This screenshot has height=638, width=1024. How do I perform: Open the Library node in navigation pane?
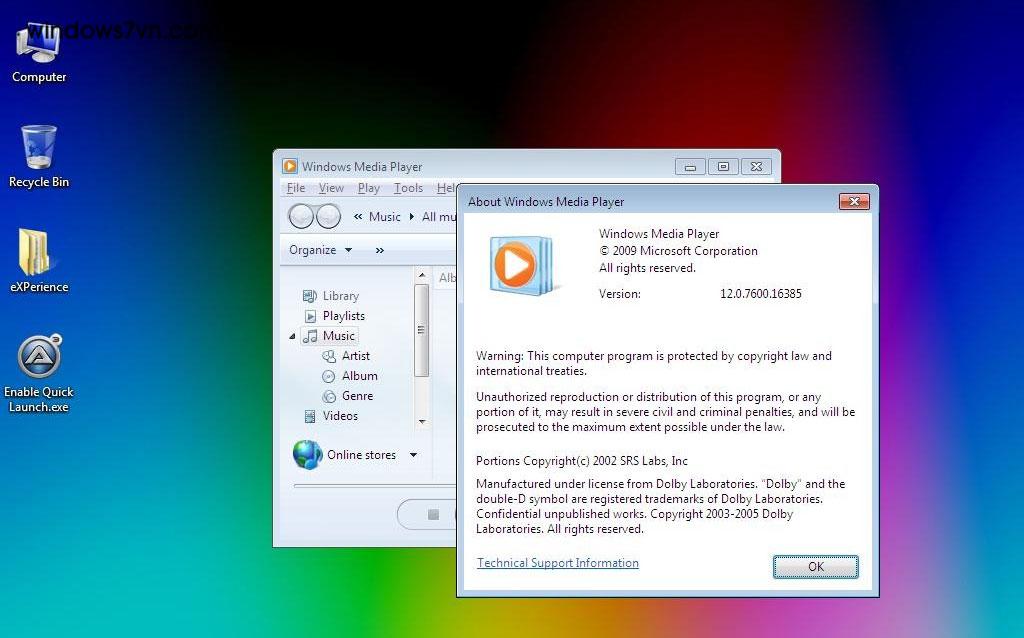coord(339,296)
